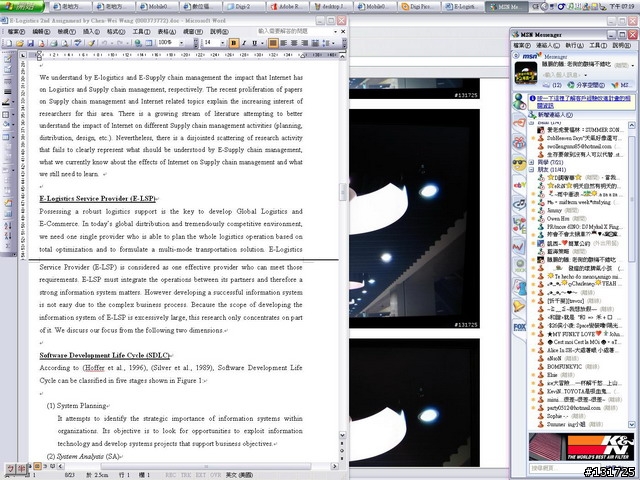Image resolution: width=640 pixels, height=480 pixels.
Task: Toggle Bold formatting in Word
Action: tap(233, 43)
